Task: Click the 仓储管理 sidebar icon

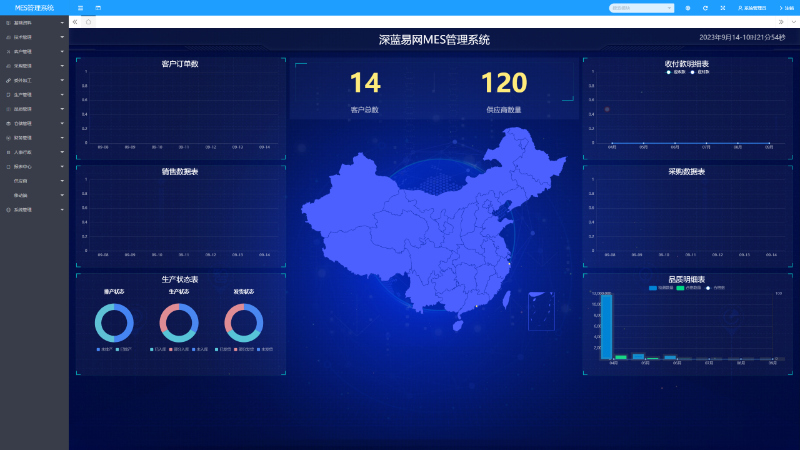Action: pyautogui.click(x=8, y=123)
